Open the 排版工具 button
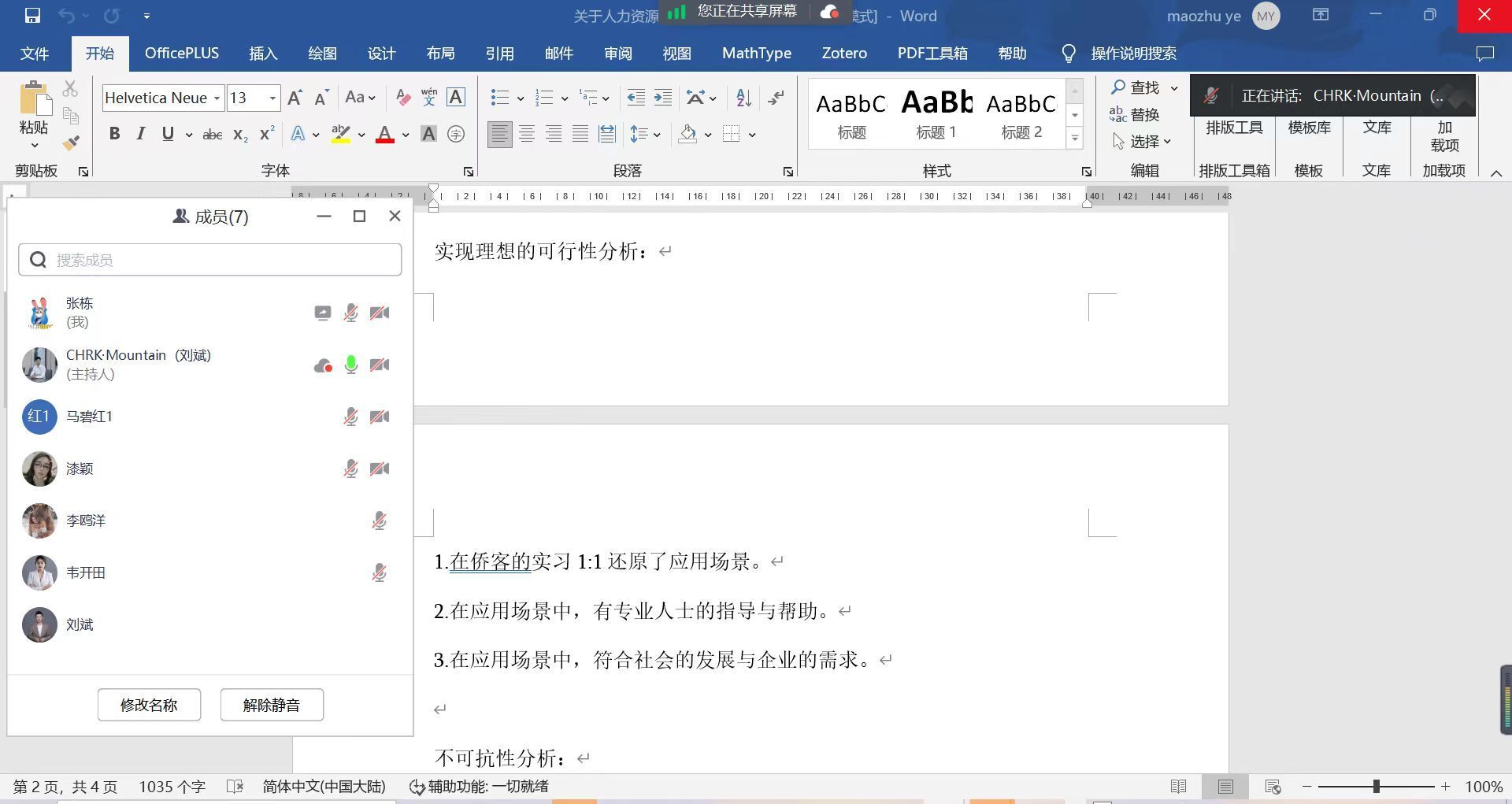This screenshot has width=1512, height=804. click(x=1234, y=128)
